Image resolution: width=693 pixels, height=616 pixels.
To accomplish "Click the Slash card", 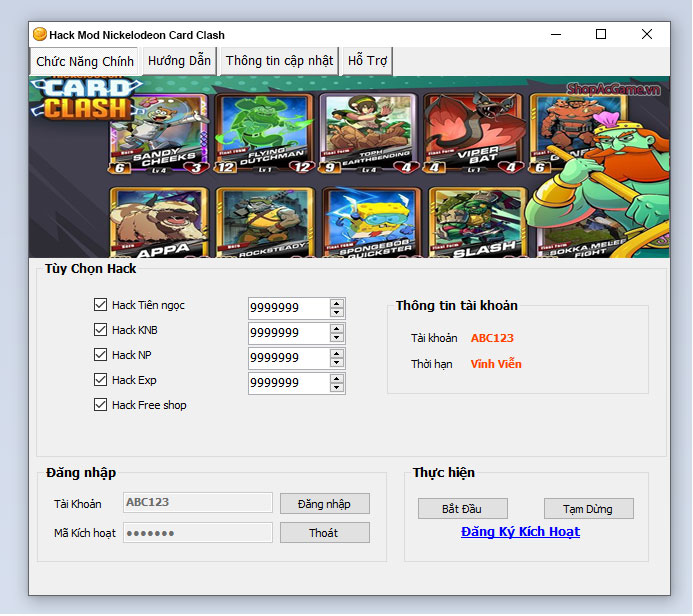I will (478, 223).
